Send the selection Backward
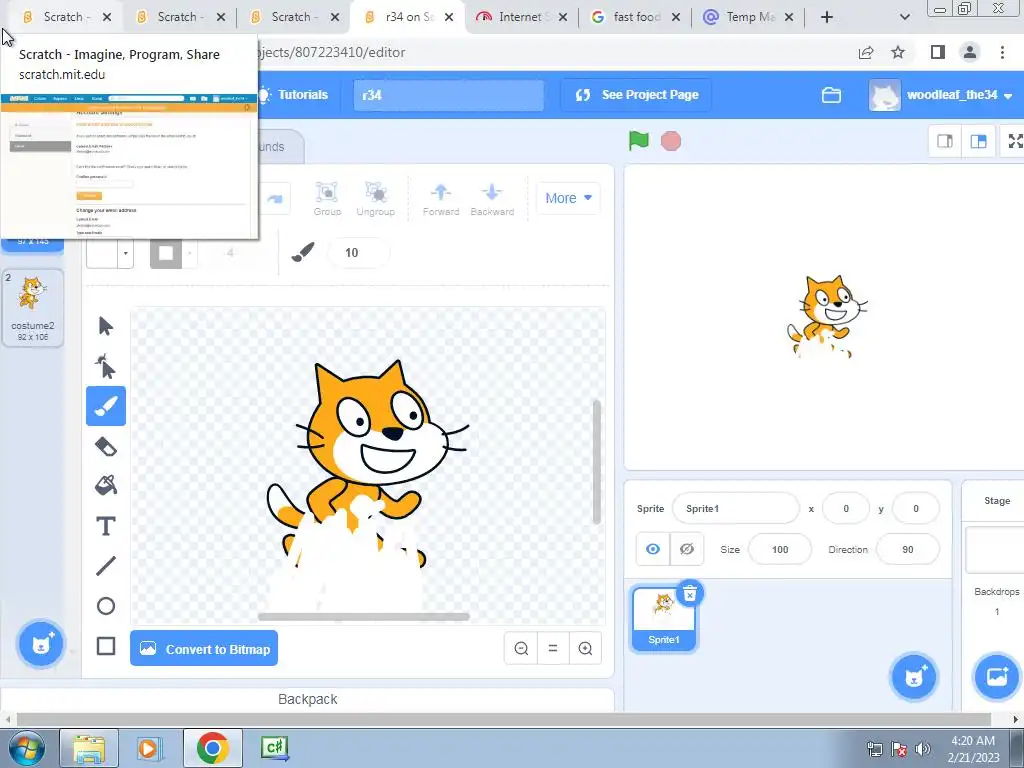Viewport: 1024px width, 768px height. 492,199
